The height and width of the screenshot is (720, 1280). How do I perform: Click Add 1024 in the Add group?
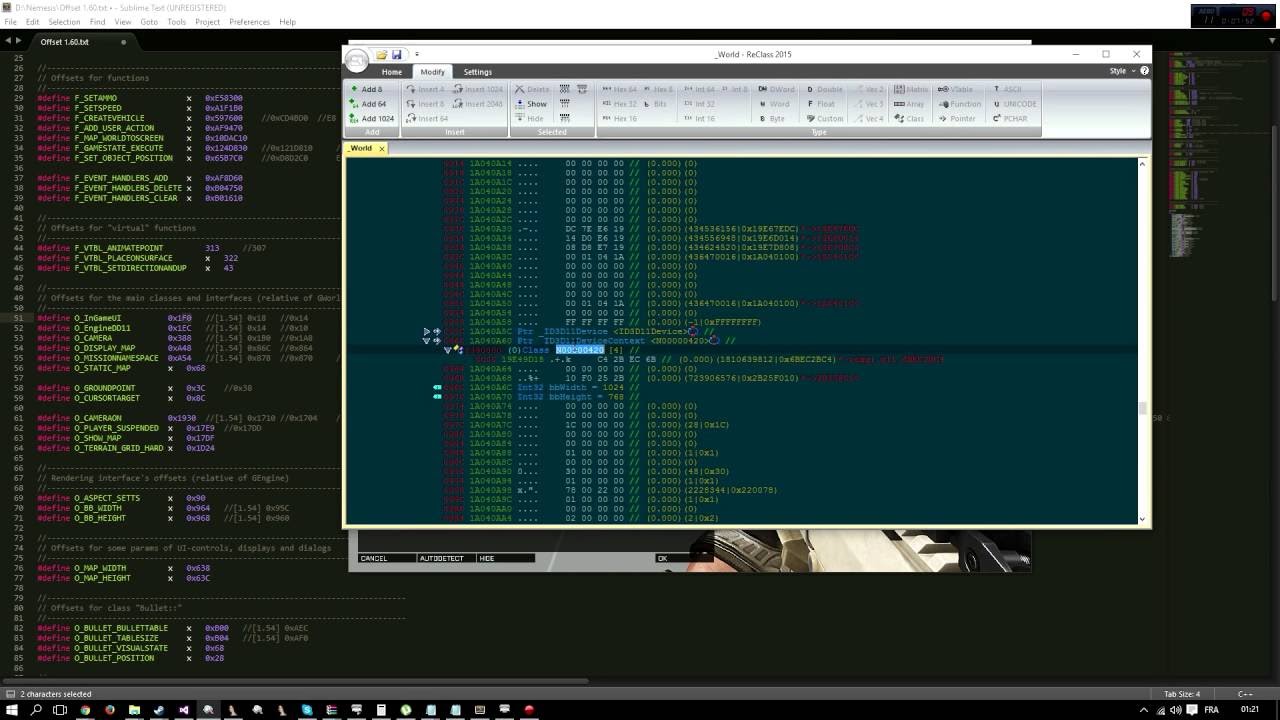point(371,119)
